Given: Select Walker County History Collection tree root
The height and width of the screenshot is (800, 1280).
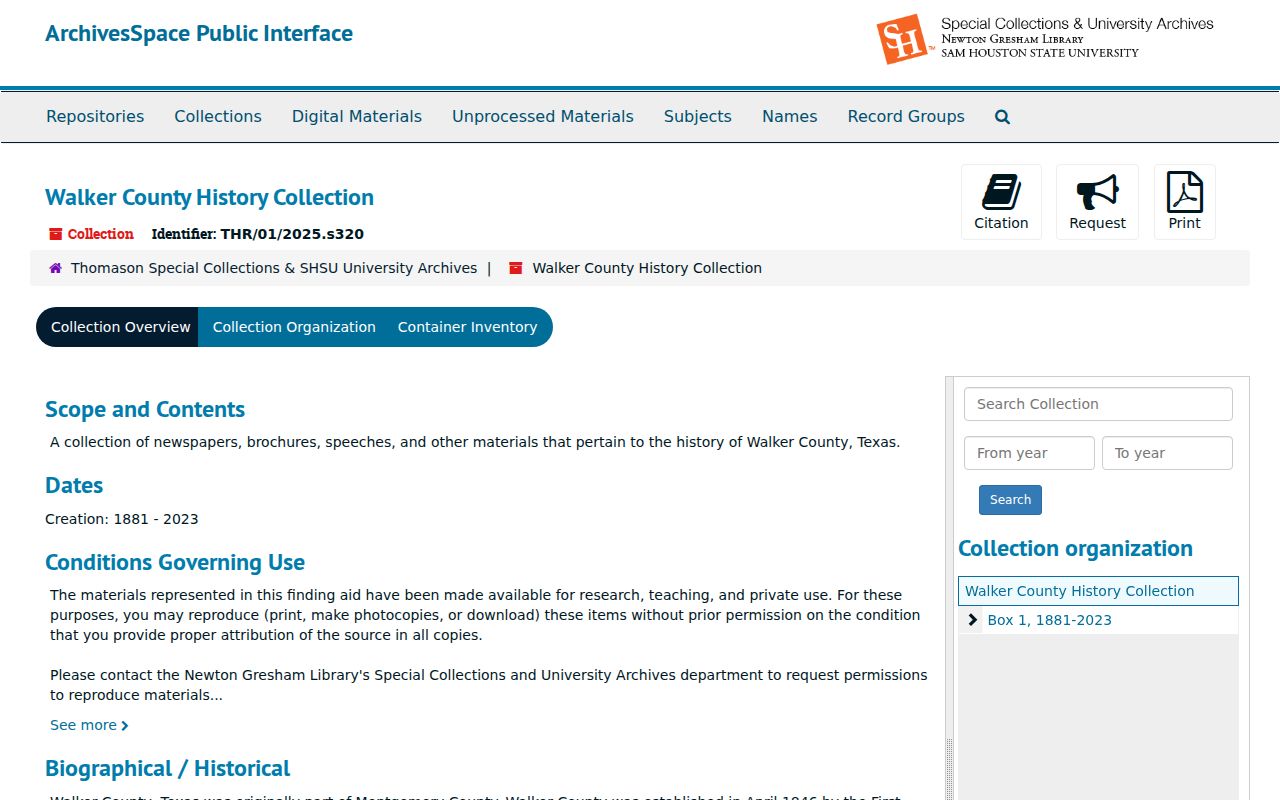Looking at the screenshot, I should point(1098,591).
